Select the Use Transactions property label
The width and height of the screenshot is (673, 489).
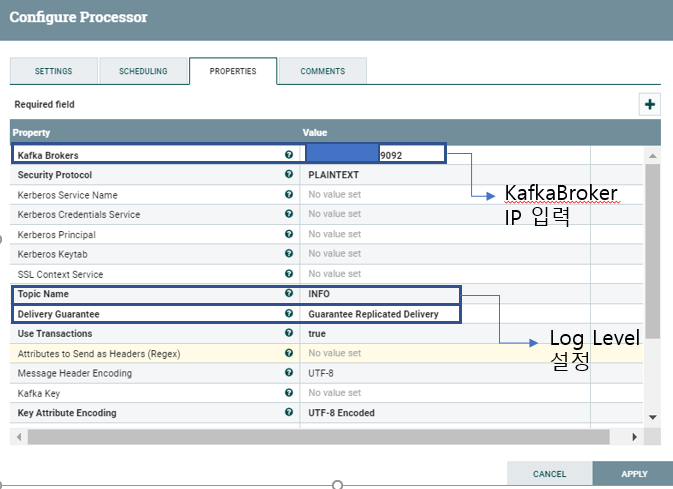[x=55, y=334]
